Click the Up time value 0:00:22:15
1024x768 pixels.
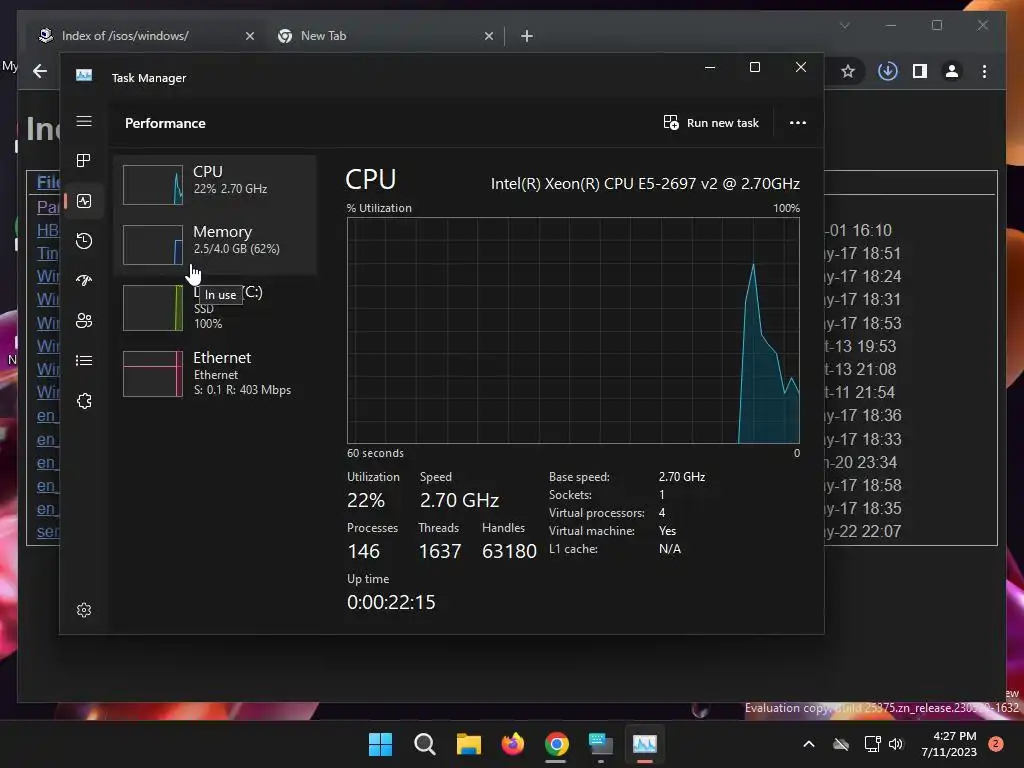391,602
